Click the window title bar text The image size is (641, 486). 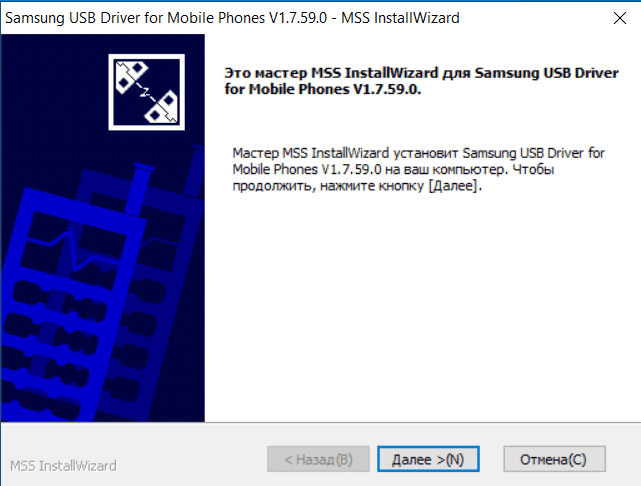(232, 18)
